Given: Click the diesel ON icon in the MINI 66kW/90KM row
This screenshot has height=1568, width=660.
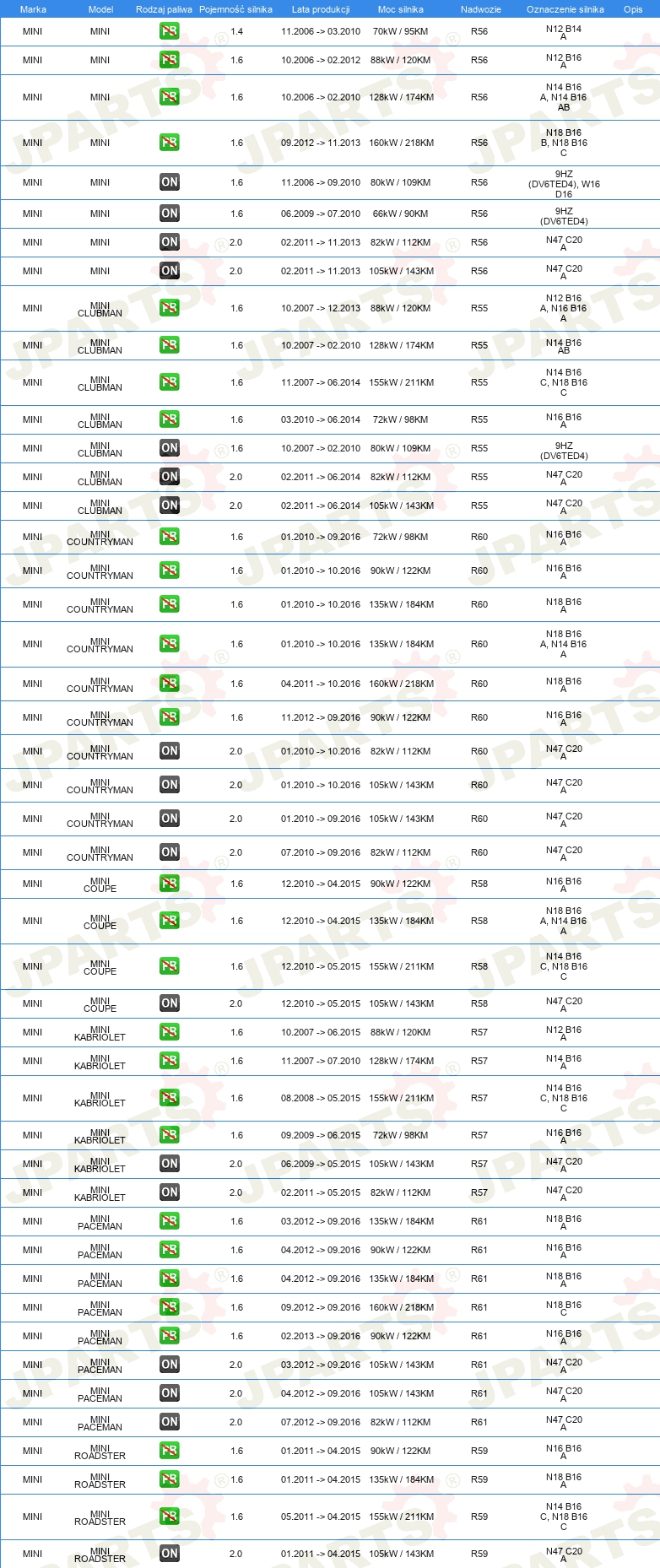Looking at the screenshot, I should (170, 214).
